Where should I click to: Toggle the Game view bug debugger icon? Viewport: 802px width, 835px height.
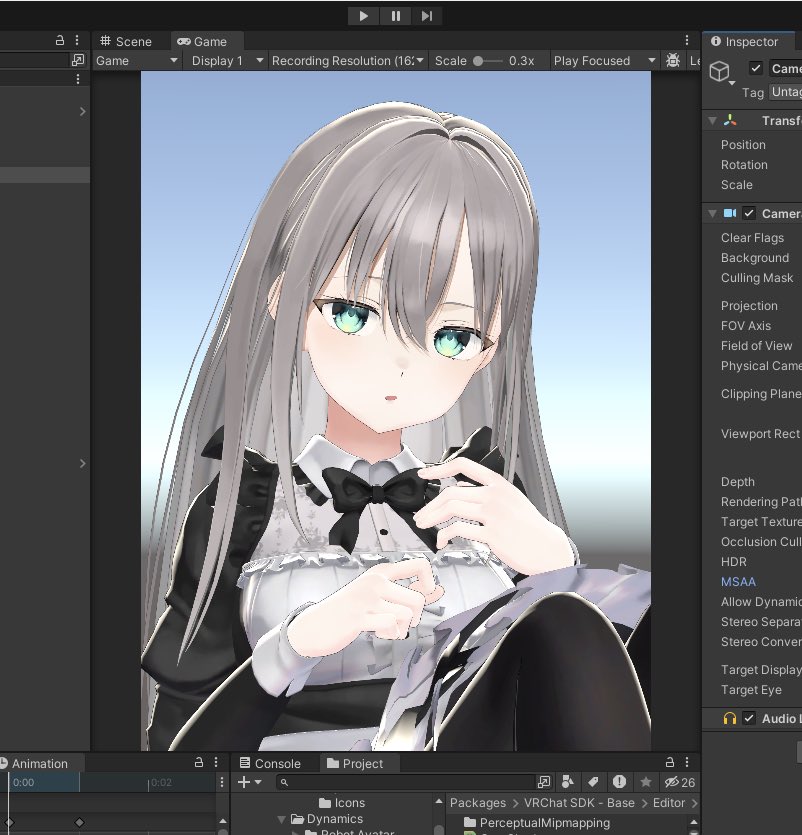[x=673, y=61]
